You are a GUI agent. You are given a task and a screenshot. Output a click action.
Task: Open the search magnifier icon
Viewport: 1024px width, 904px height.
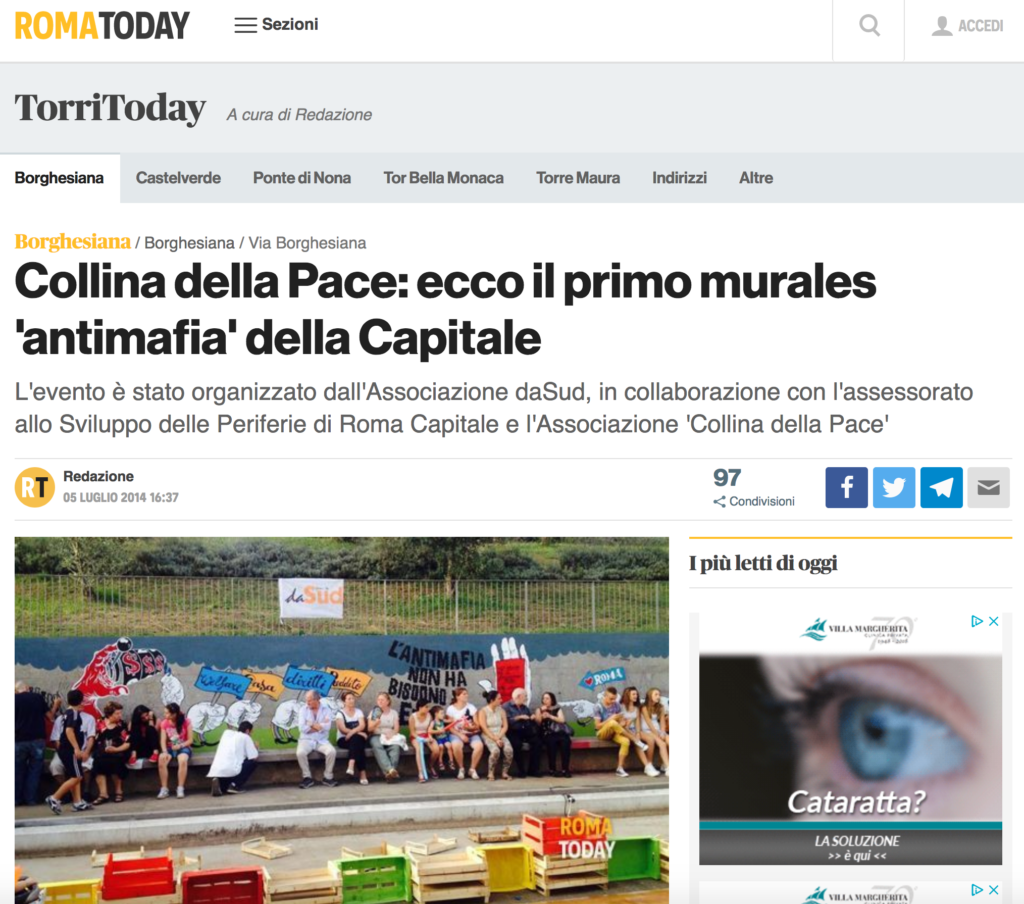tap(869, 26)
